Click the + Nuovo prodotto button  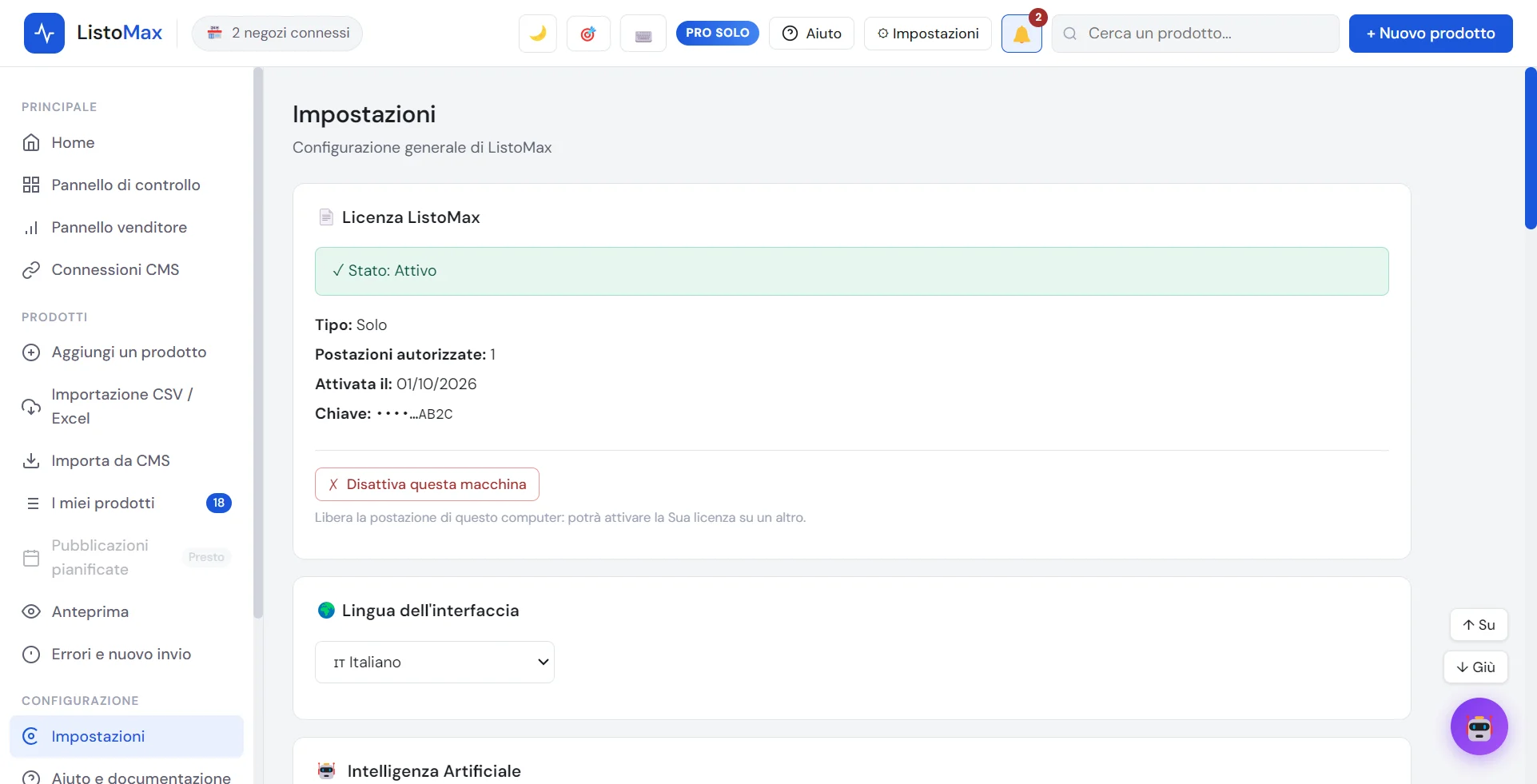click(x=1431, y=34)
